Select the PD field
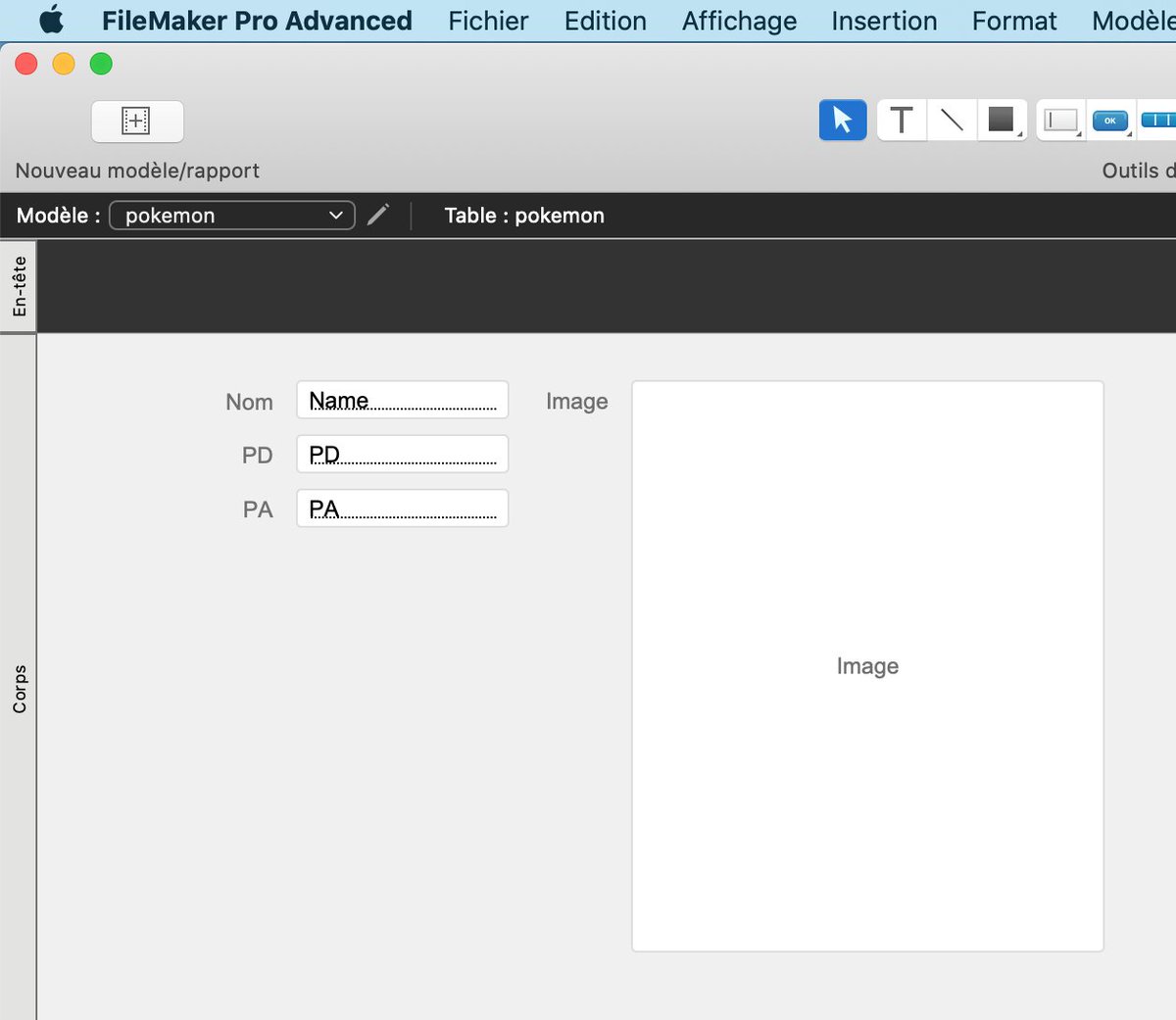1176x1020 pixels. [x=403, y=454]
